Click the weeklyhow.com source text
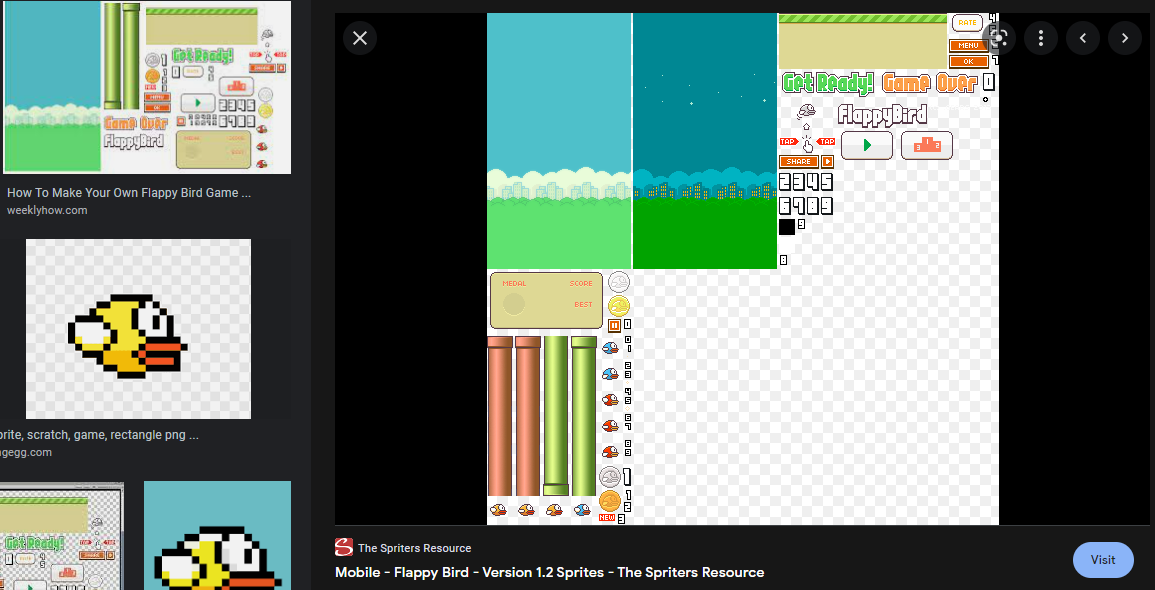Screen dimensions: 1155x590 (47, 211)
